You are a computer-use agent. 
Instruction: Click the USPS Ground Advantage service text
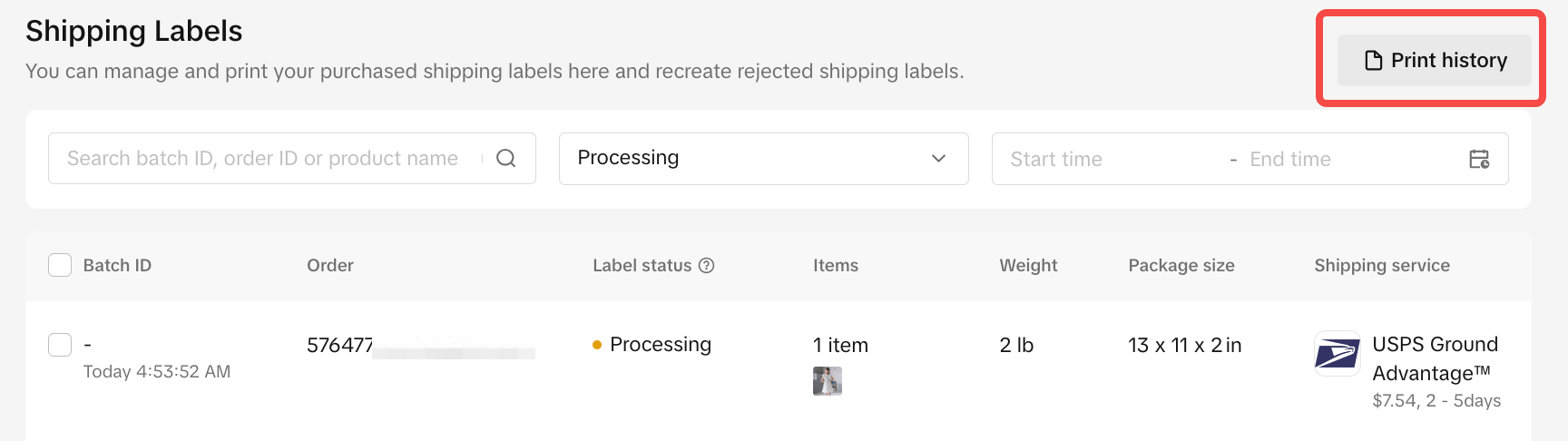click(x=1434, y=358)
